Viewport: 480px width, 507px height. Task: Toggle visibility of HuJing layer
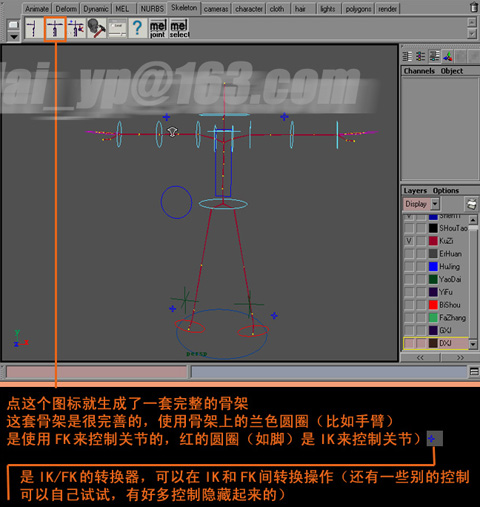[x=409, y=267]
